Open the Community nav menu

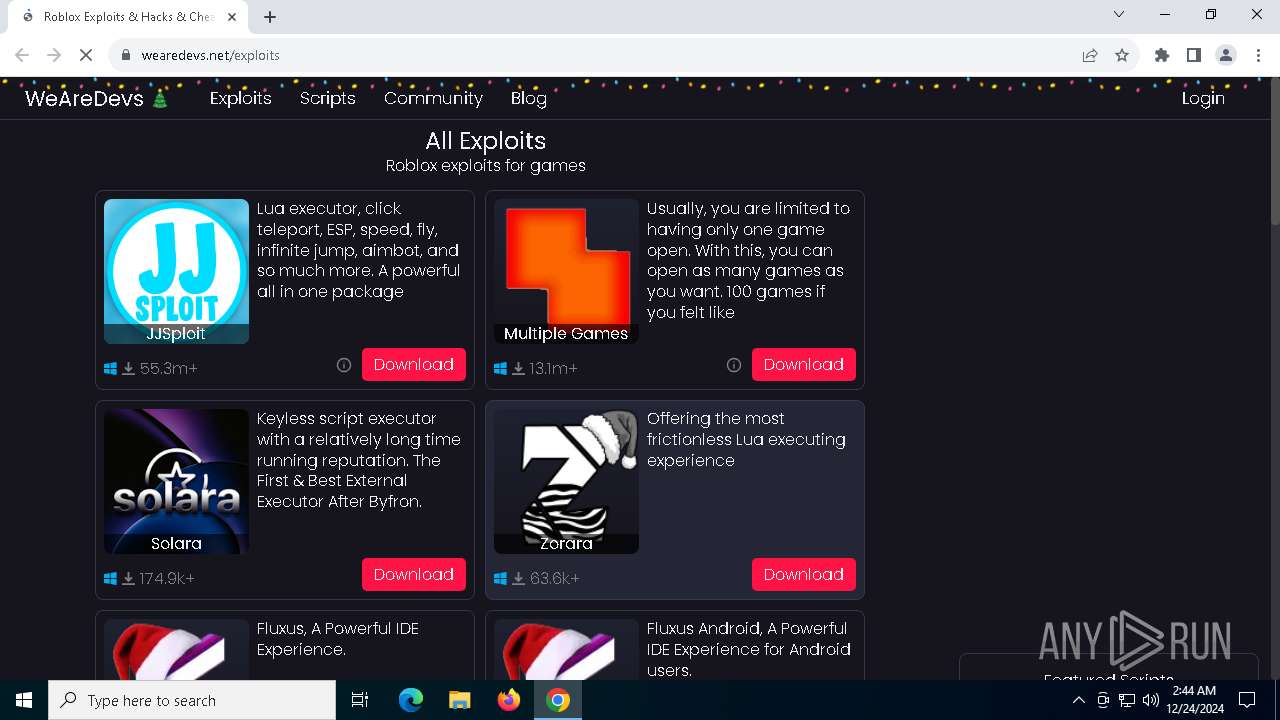coord(433,98)
